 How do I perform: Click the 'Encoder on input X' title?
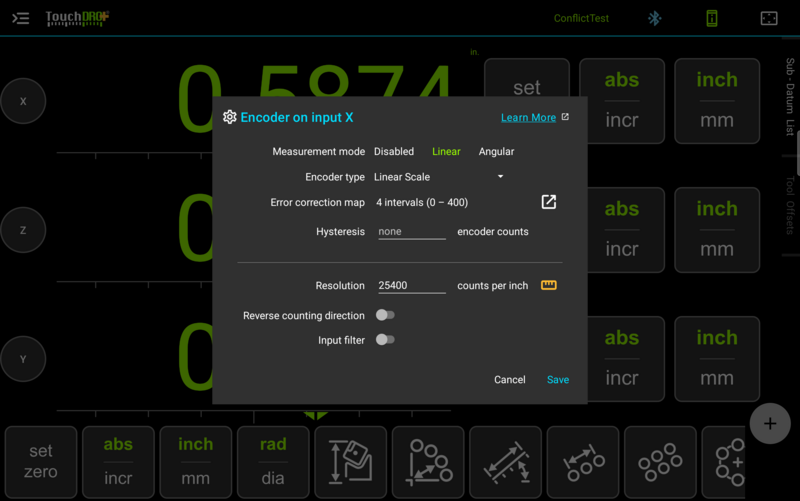[296, 117]
